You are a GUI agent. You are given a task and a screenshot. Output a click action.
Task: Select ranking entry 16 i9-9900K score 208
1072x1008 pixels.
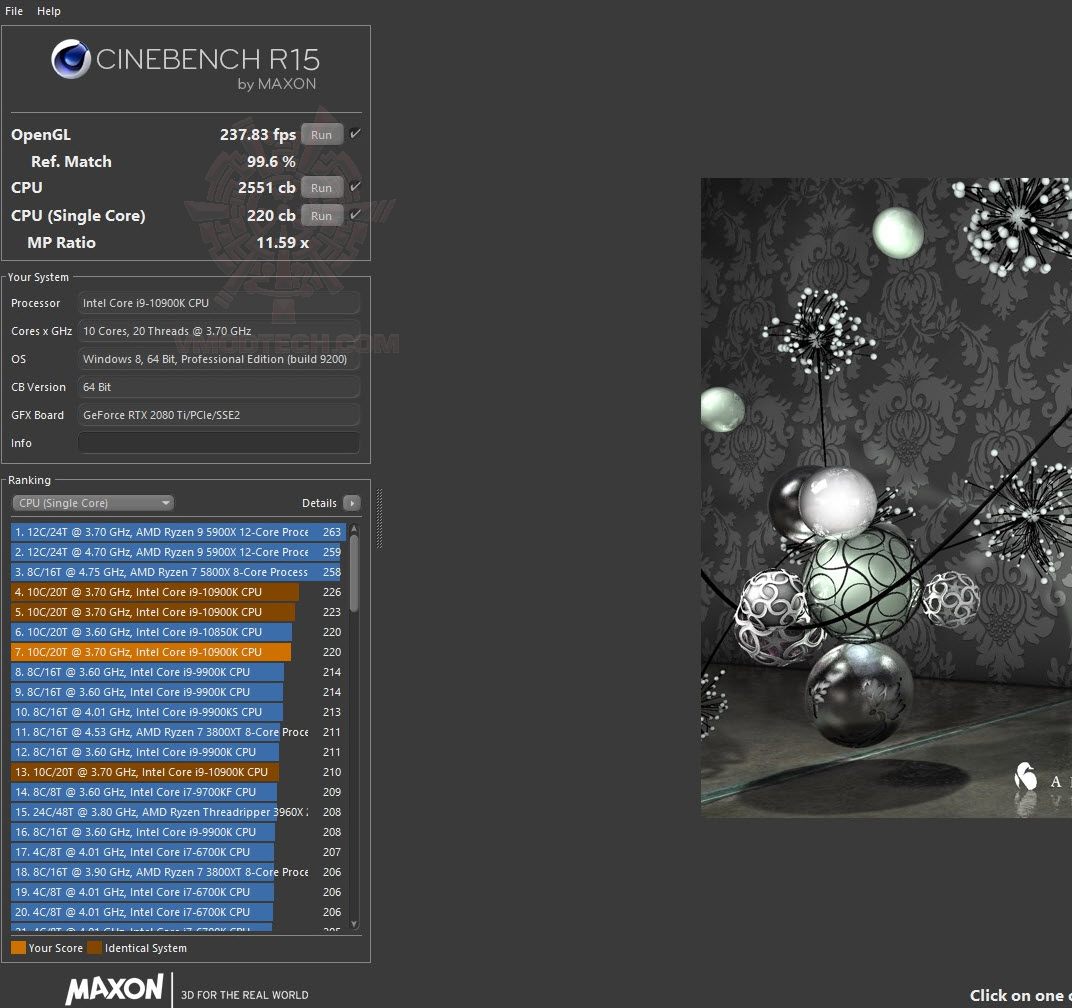point(178,832)
